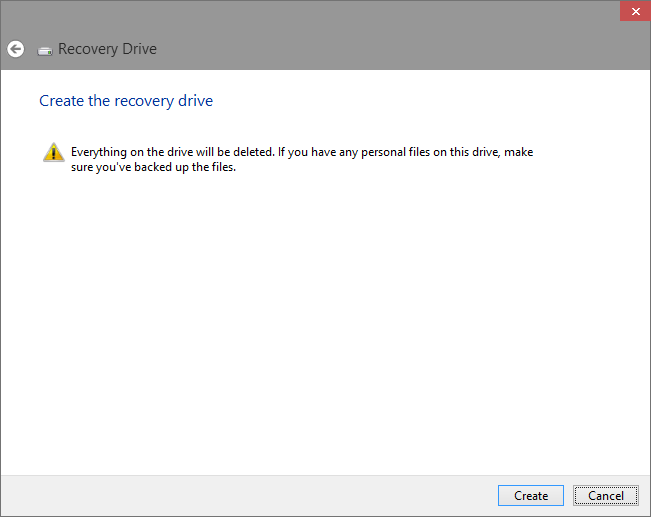Click blank white area below the warning
The height and width of the screenshot is (517, 651).
tap(325, 320)
